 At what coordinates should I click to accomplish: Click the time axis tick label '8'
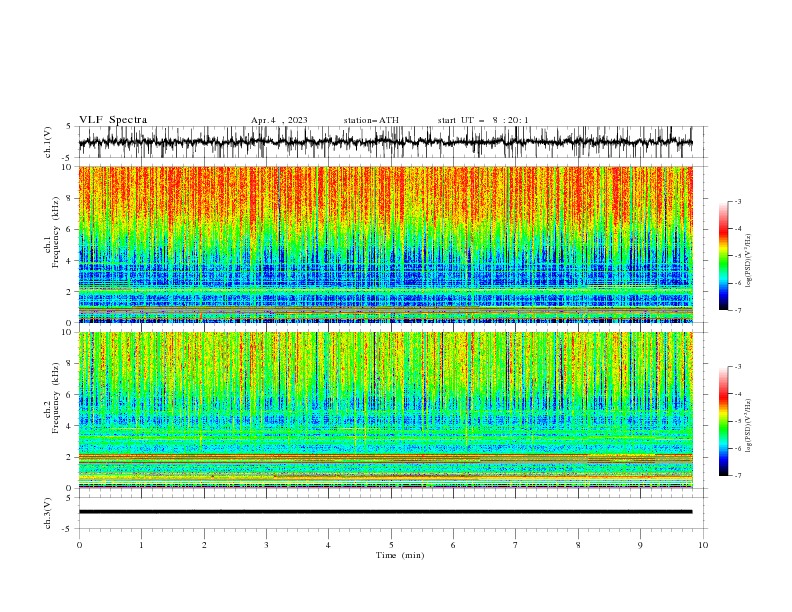pos(578,545)
